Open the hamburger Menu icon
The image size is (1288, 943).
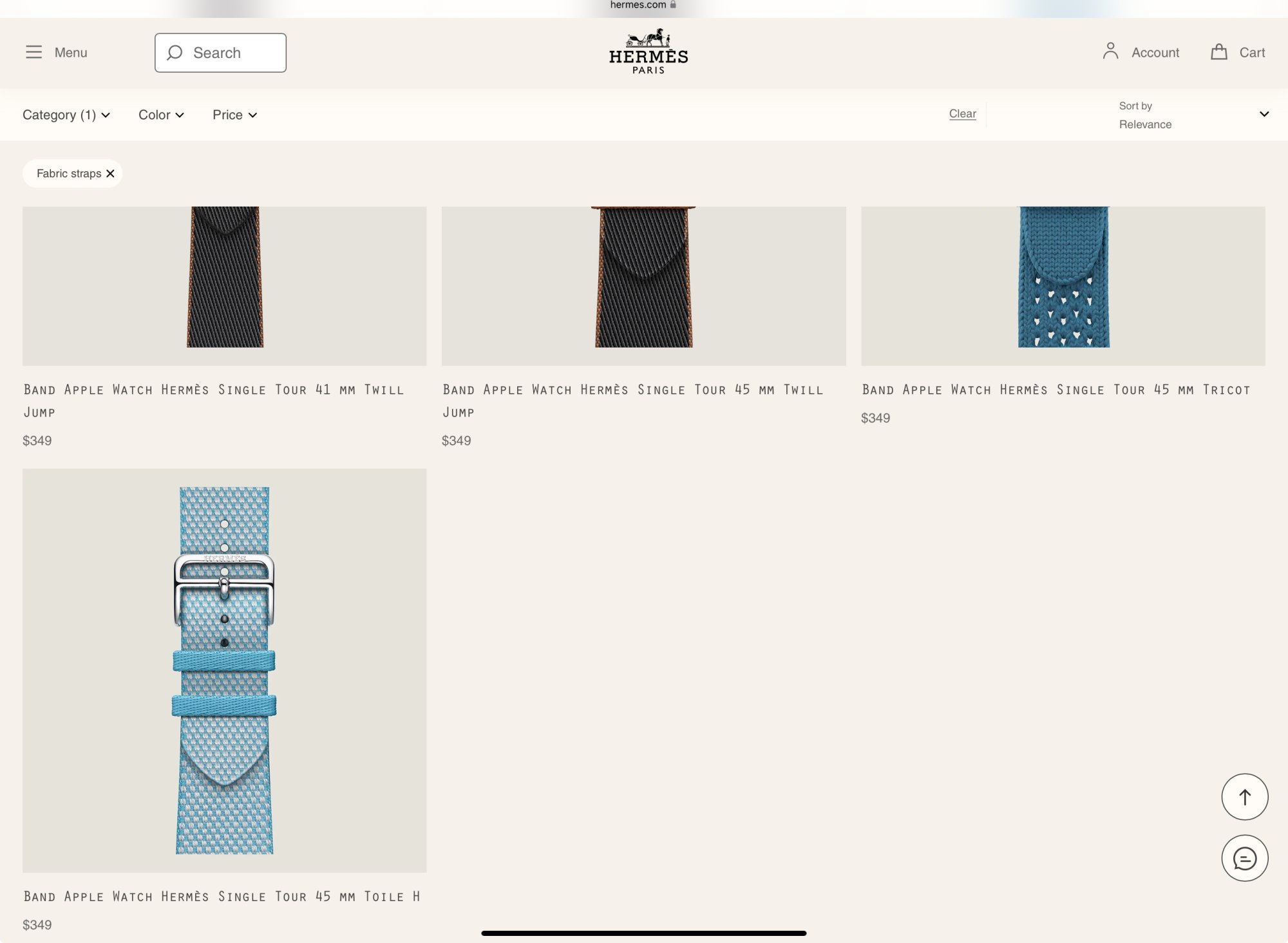coord(33,52)
